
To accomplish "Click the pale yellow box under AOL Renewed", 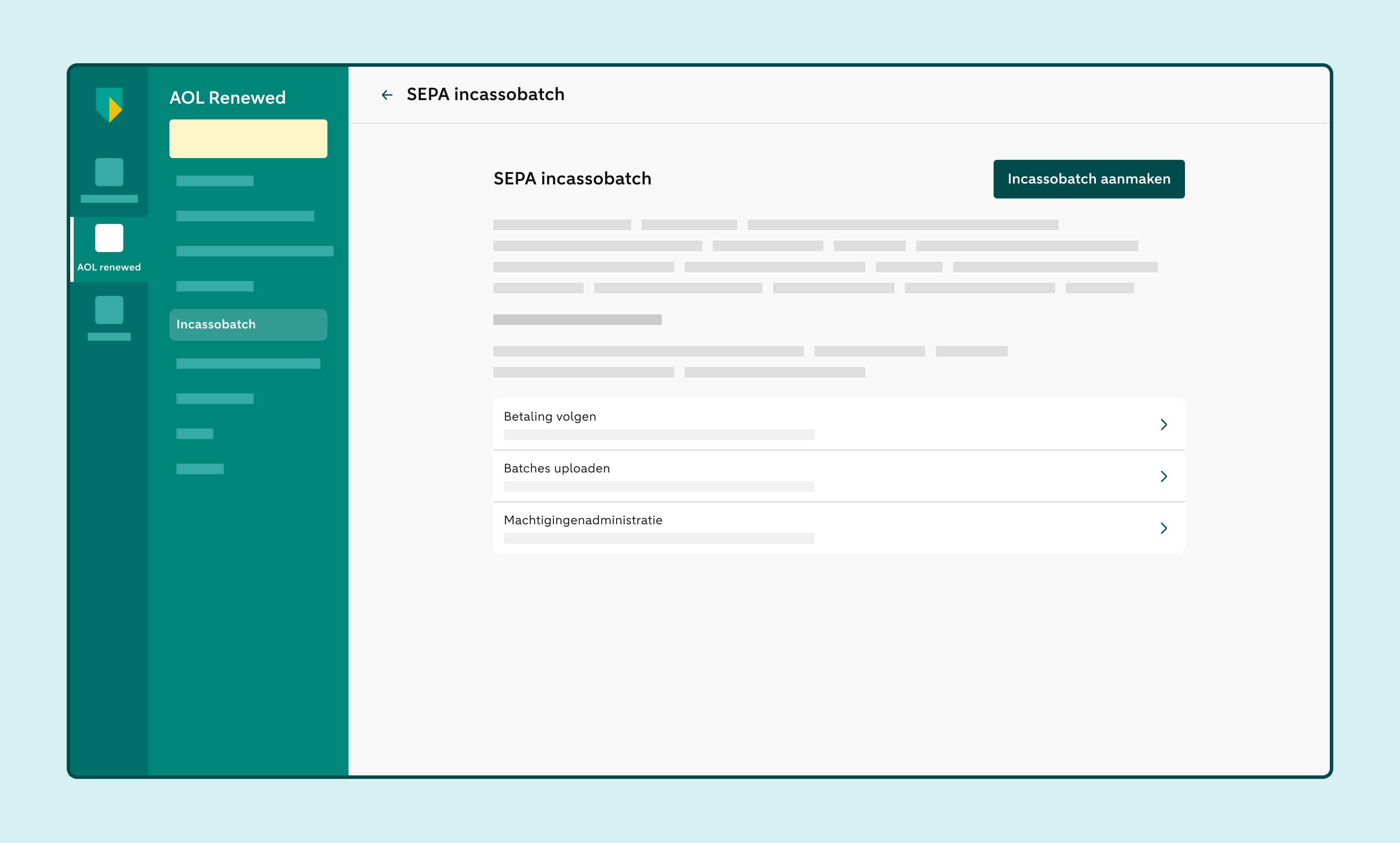I will [x=248, y=139].
